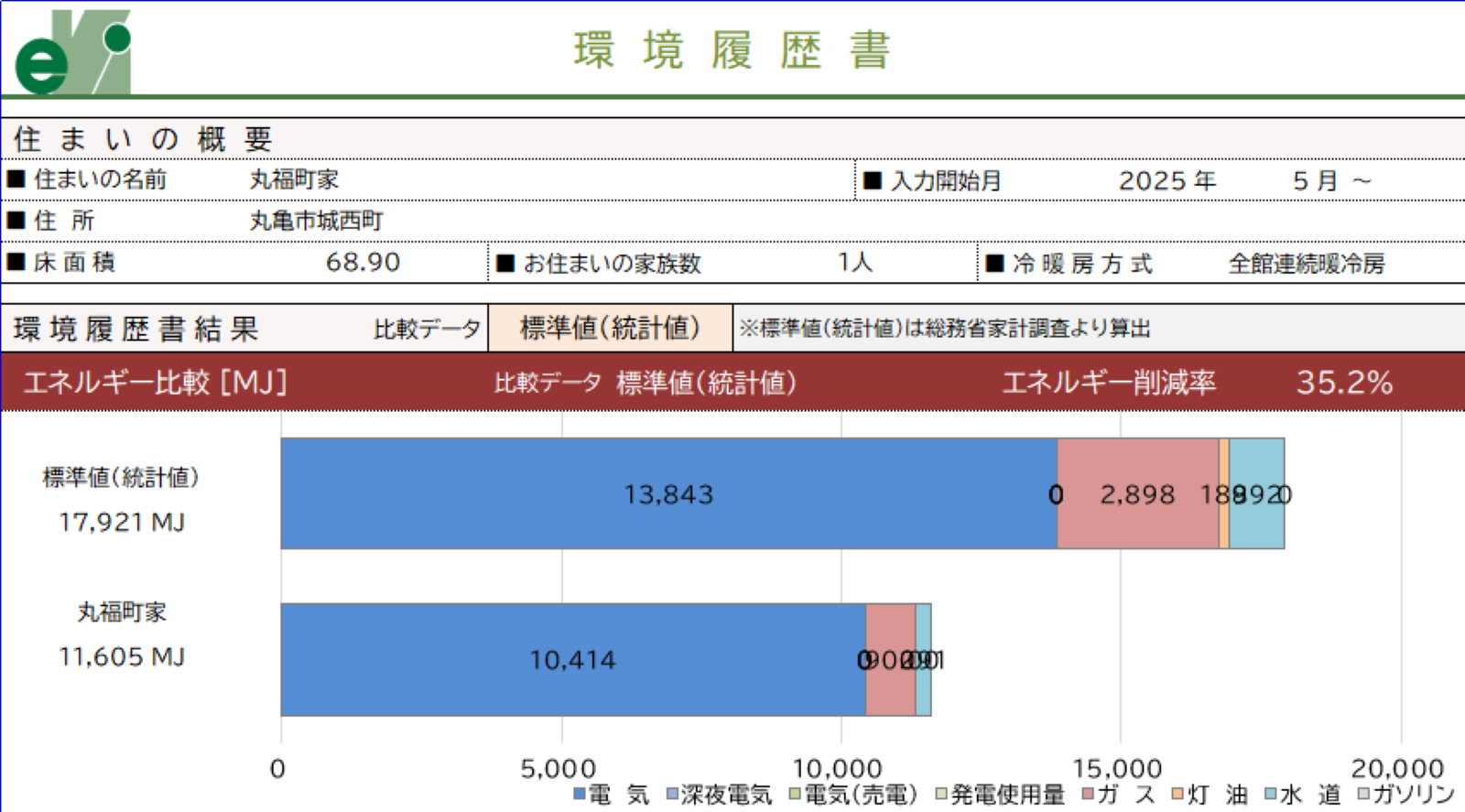Click the ガソリン legend marker
The width and height of the screenshot is (1465, 812).
[x=1363, y=794]
